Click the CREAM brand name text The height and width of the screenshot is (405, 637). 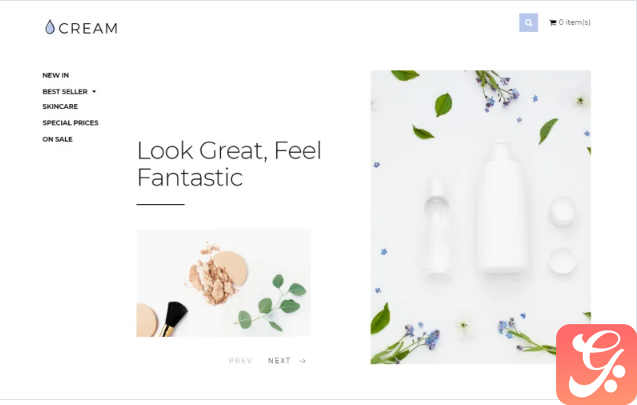[88, 28]
